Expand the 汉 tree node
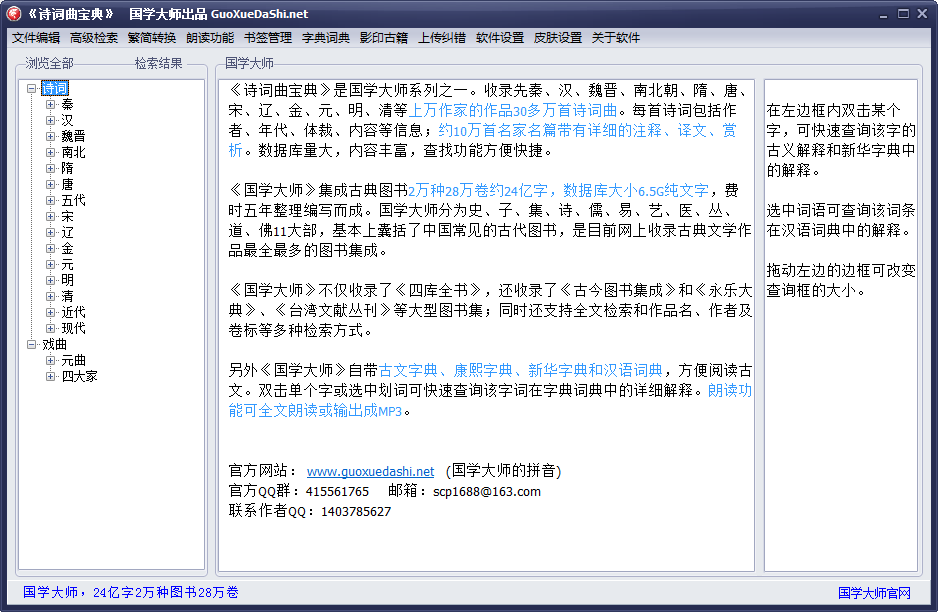 (x=51, y=120)
